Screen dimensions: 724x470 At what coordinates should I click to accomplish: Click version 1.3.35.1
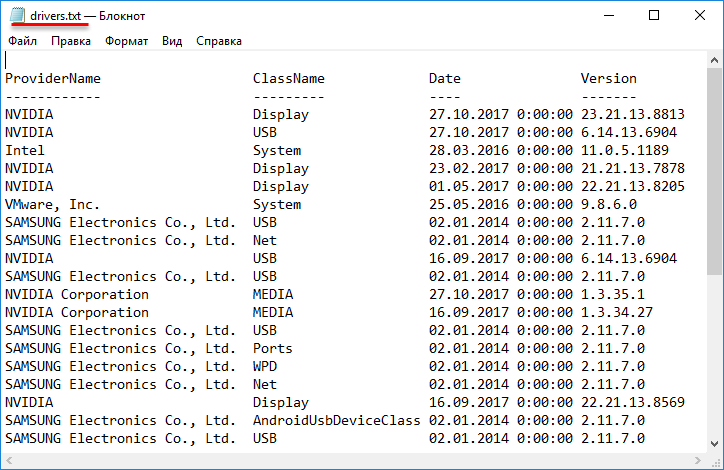point(613,294)
